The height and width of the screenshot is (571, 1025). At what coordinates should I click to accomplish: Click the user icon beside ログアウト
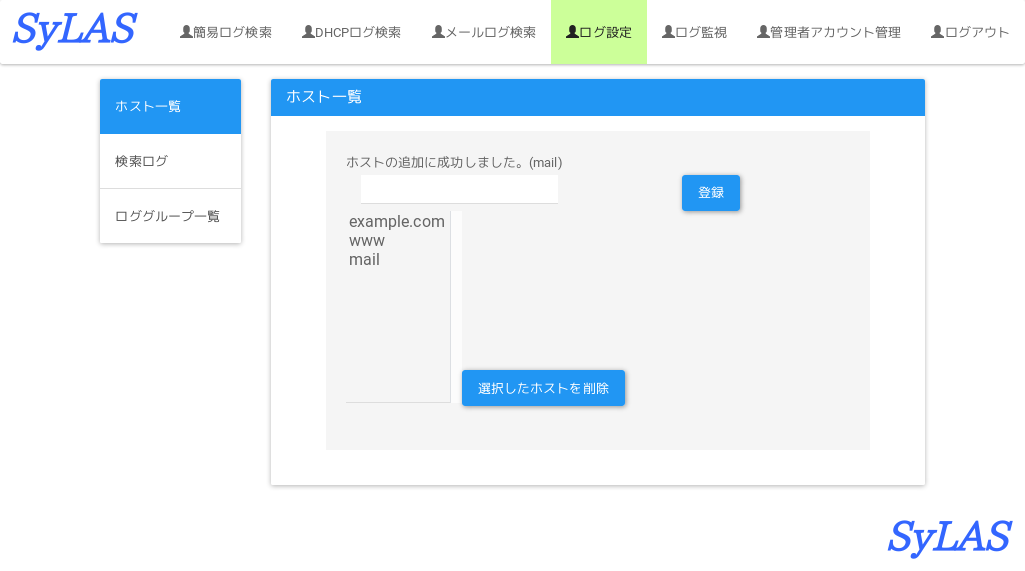point(937,32)
